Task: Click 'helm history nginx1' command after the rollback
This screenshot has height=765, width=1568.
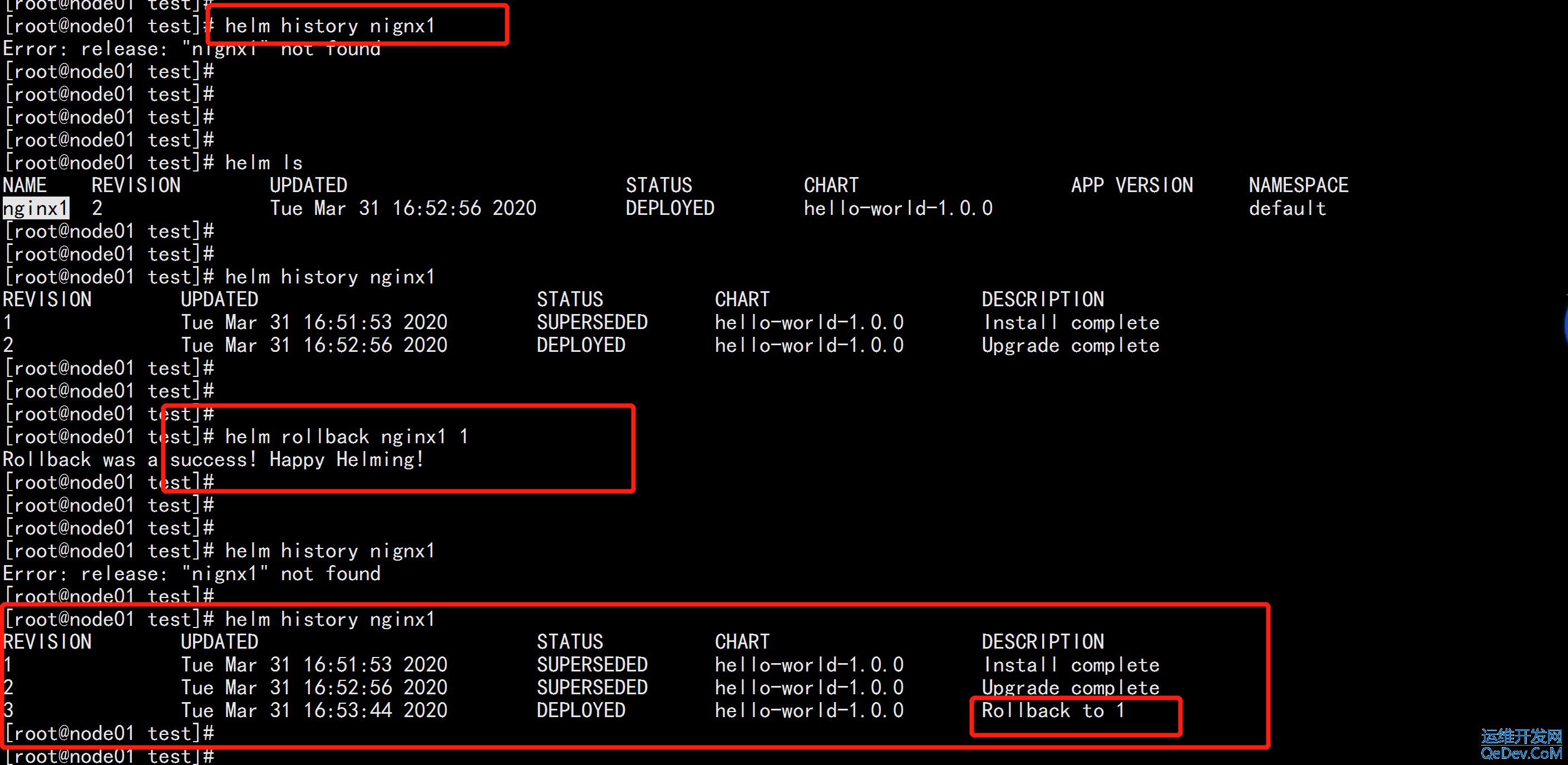Action: click(330, 619)
